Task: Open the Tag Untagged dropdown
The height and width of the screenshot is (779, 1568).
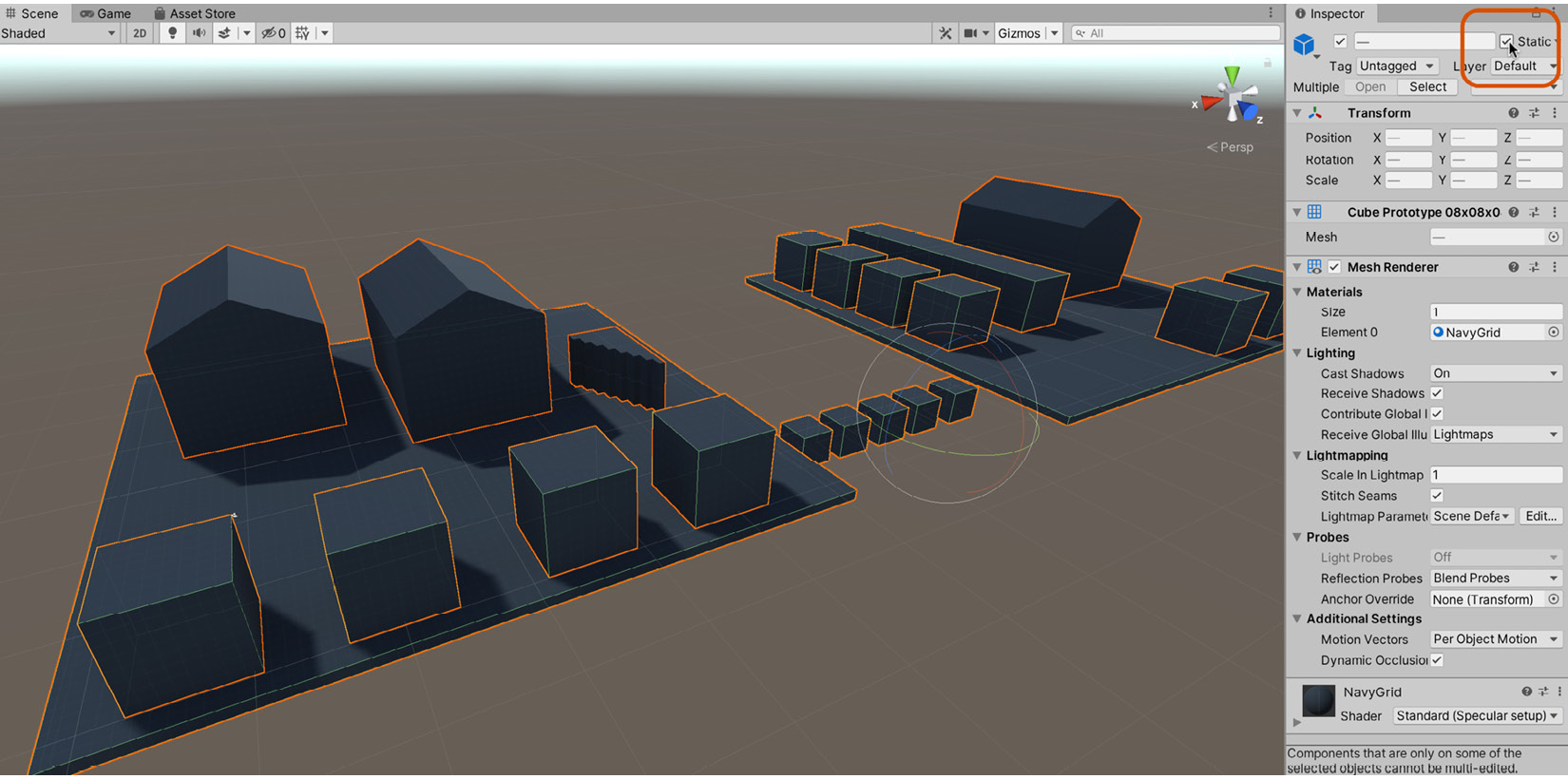Action: coord(1396,66)
